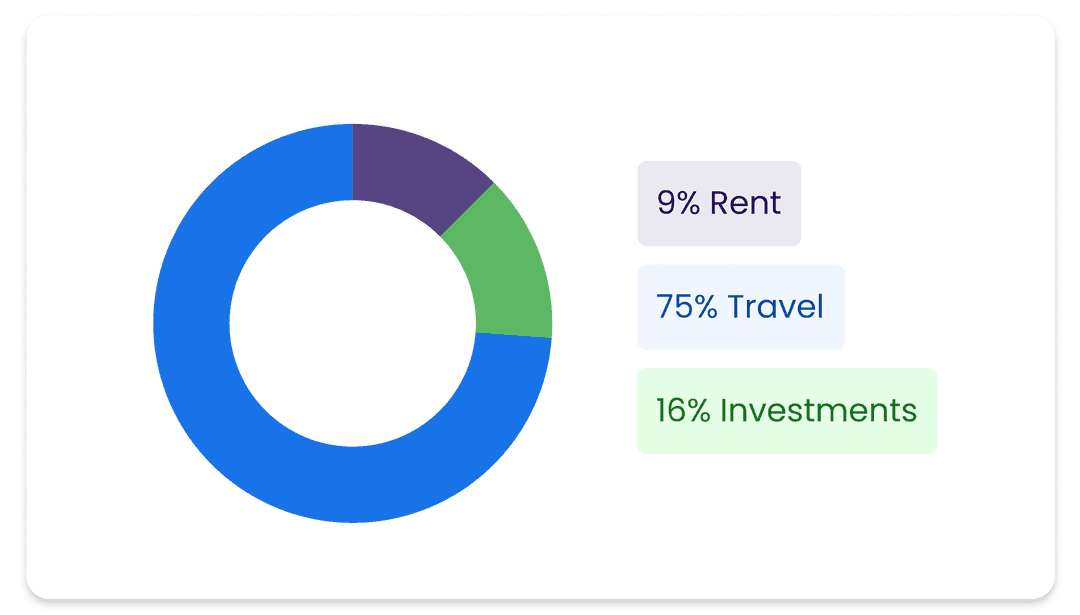1080x615 pixels.
Task: Open the 16% Investments legend label
Action: [x=787, y=411]
